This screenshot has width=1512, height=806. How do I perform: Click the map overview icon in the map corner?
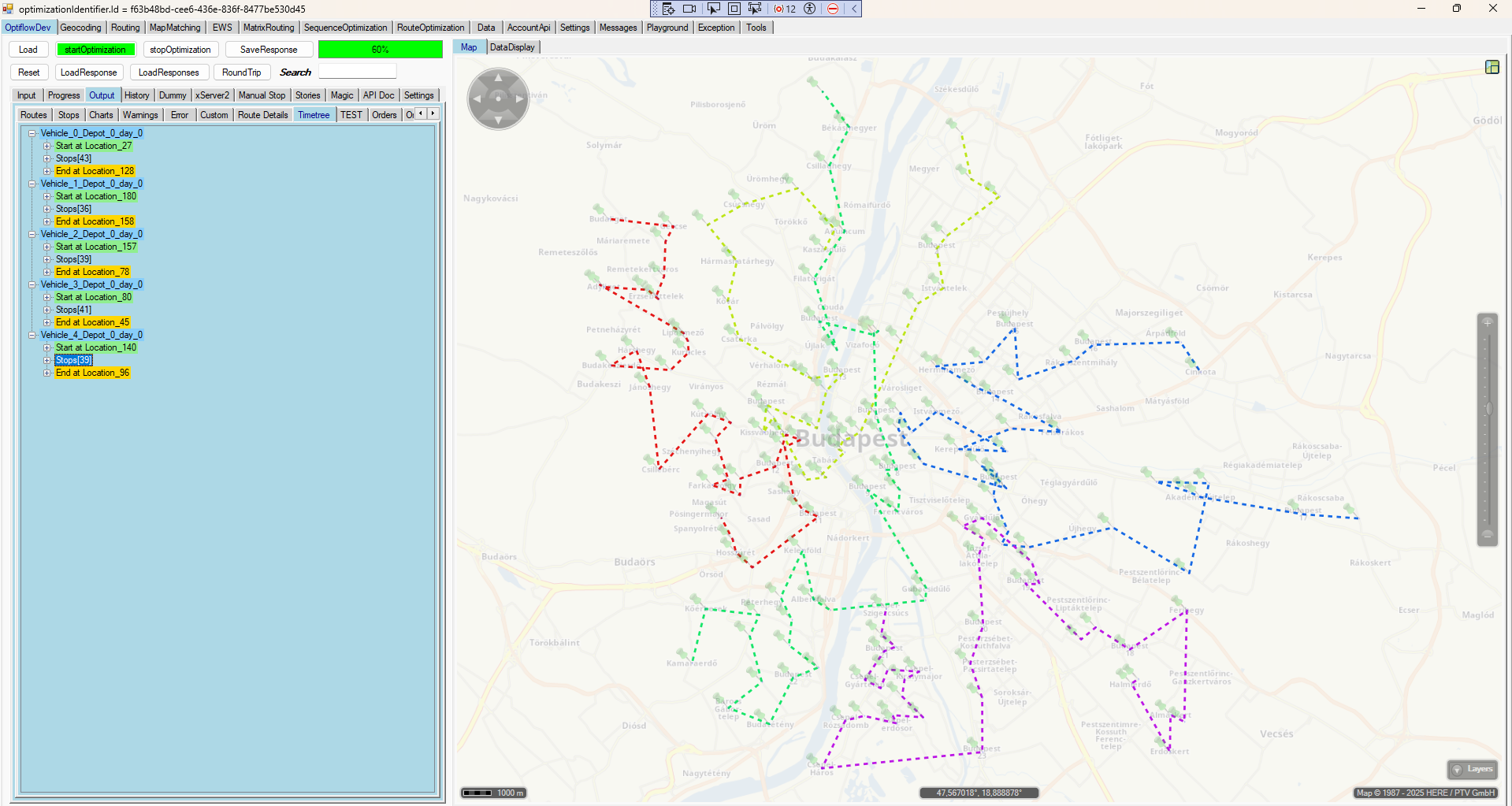tap(1492, 67)
